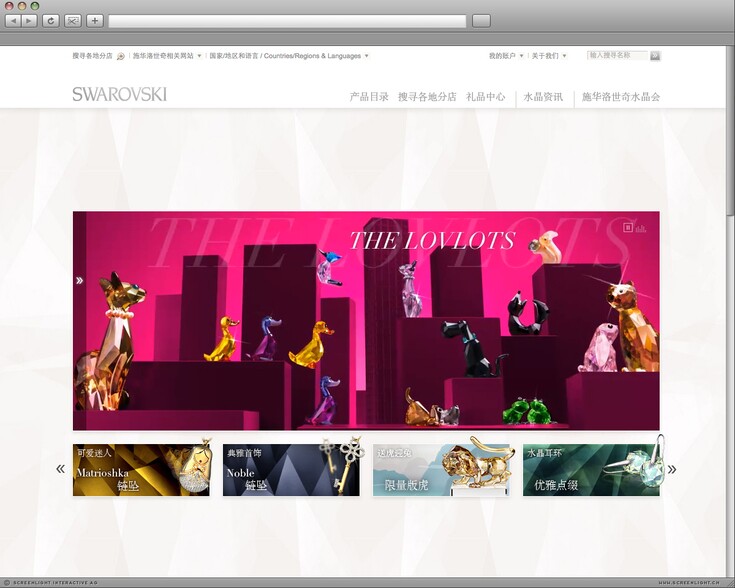Submit search with the arrow icon

coord(655,56)
